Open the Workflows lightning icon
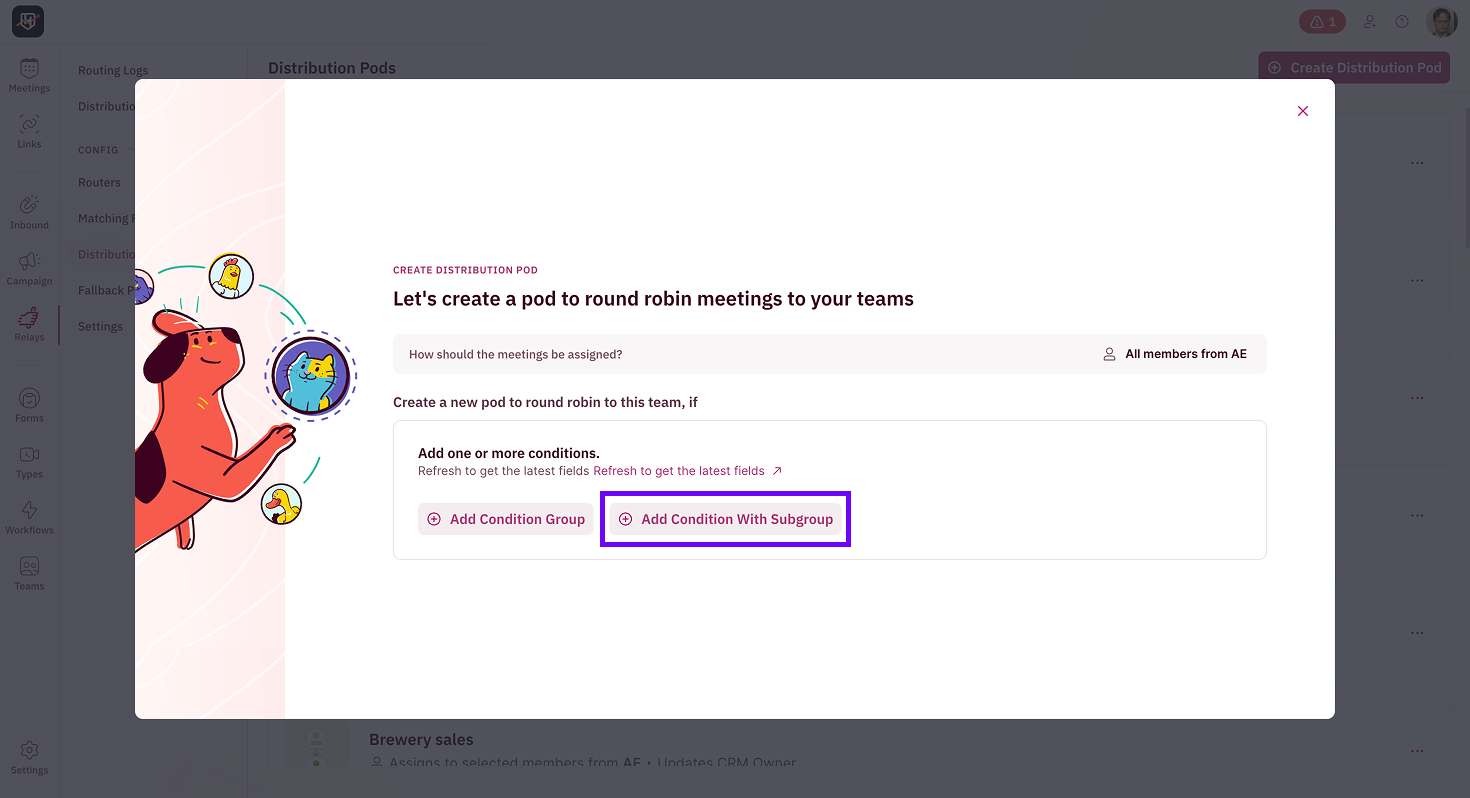Viewport: 1470px width, 798px height. coord(29,515)
